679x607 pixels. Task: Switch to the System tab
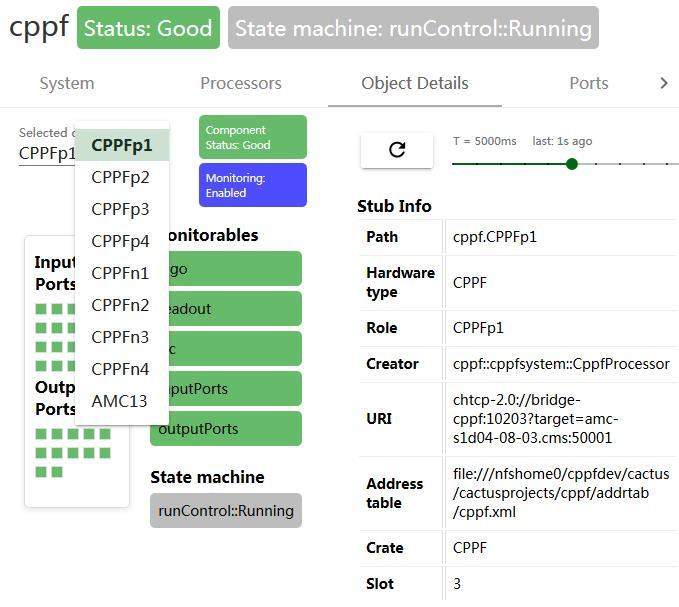pyautogui.click(x=67, y=83)
